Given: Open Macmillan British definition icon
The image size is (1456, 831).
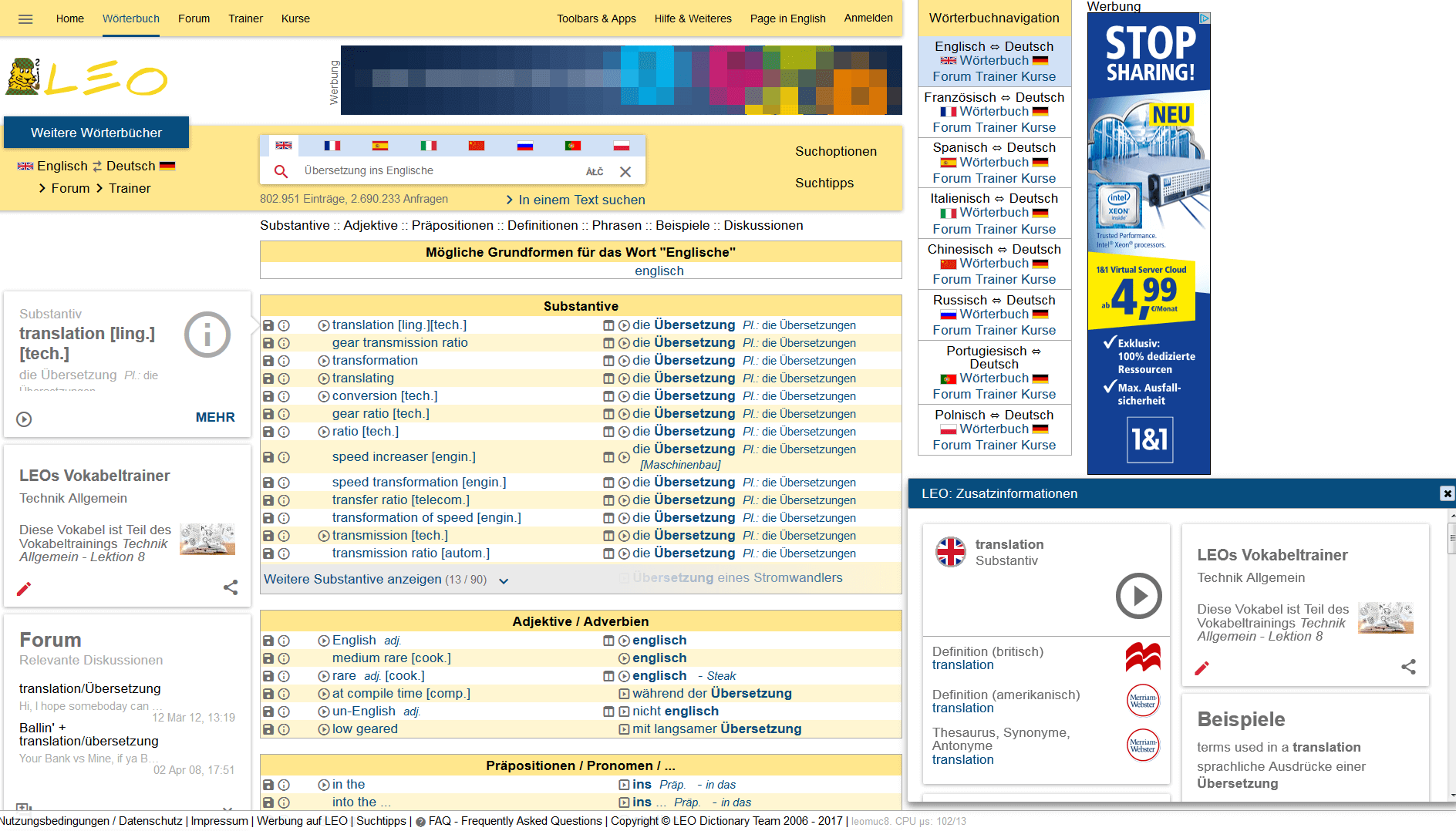Looking at the screenshot, I should tap(1143, 658).
